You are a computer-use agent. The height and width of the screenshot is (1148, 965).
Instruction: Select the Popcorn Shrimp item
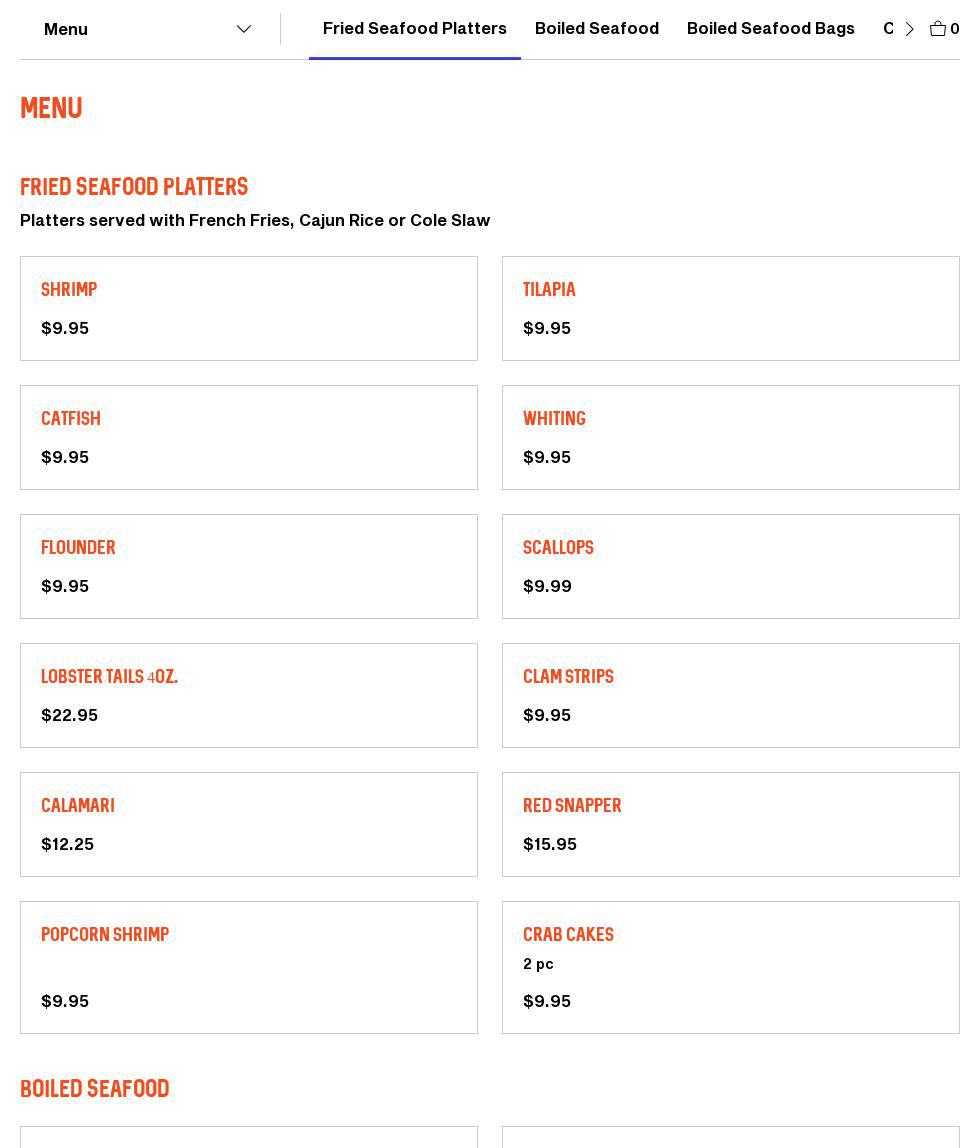click(x=248, y=967)
